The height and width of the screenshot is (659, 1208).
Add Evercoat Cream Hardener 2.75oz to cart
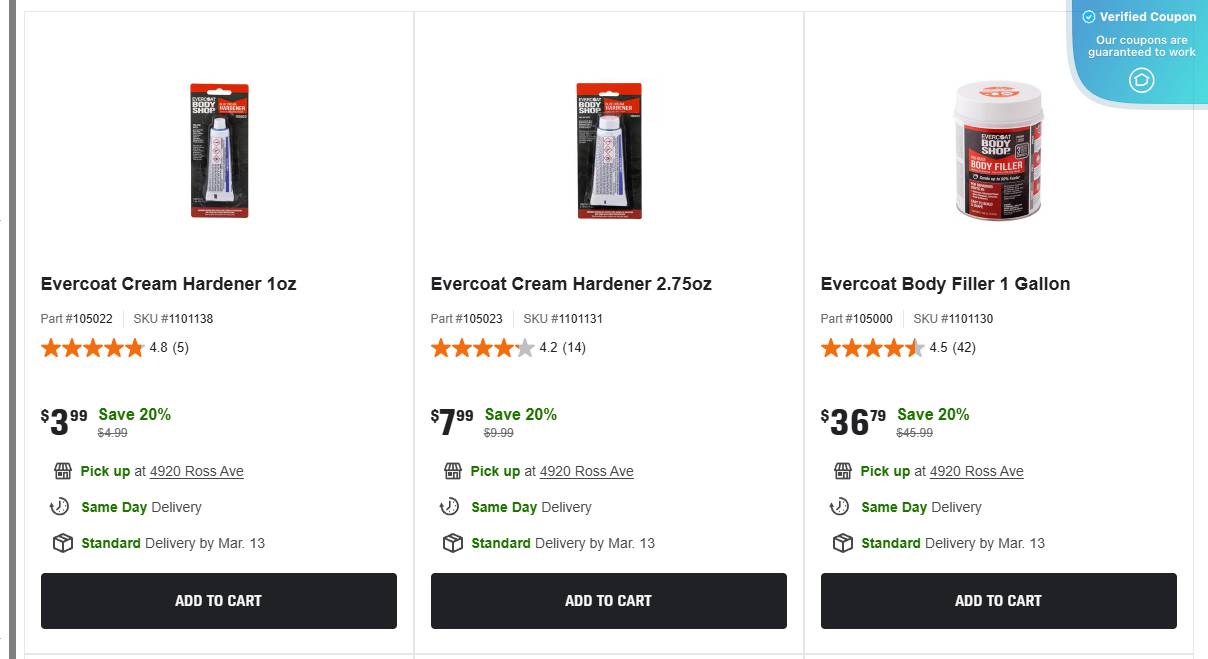608,601
